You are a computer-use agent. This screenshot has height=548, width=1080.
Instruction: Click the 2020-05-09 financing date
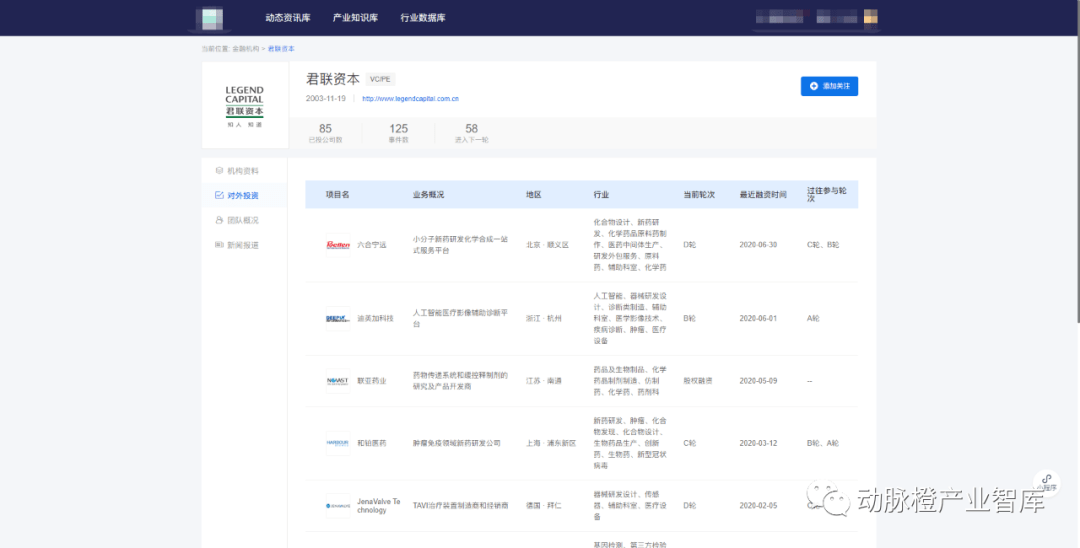758,381
